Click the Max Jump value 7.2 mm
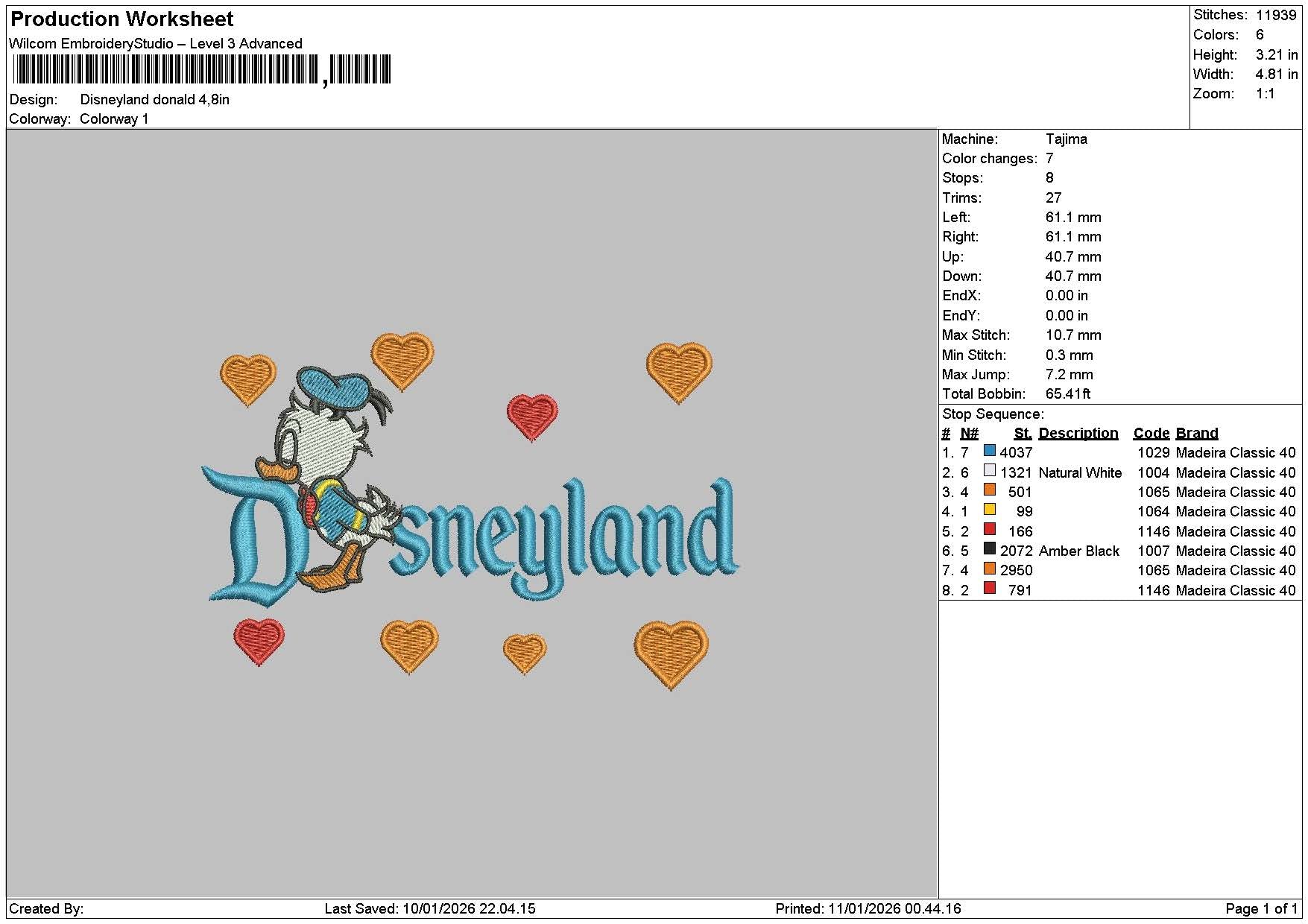 click(x=1069, y=374)
